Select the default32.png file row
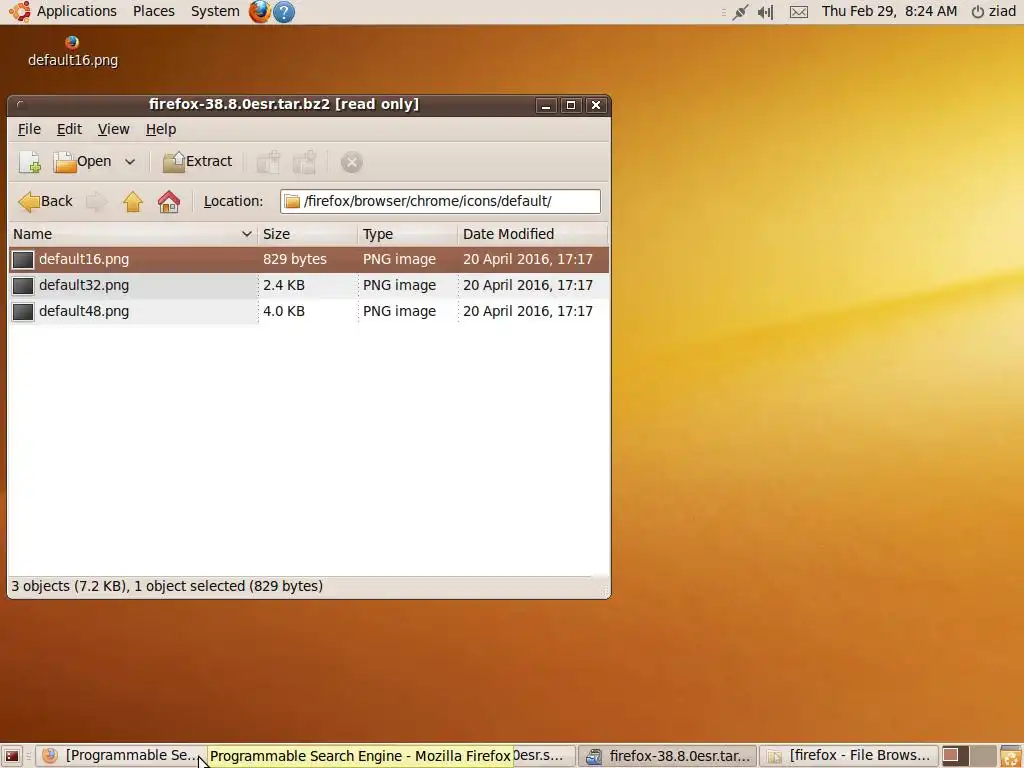The width and height of the screenshot is (1024, 768). coord(309,285)
